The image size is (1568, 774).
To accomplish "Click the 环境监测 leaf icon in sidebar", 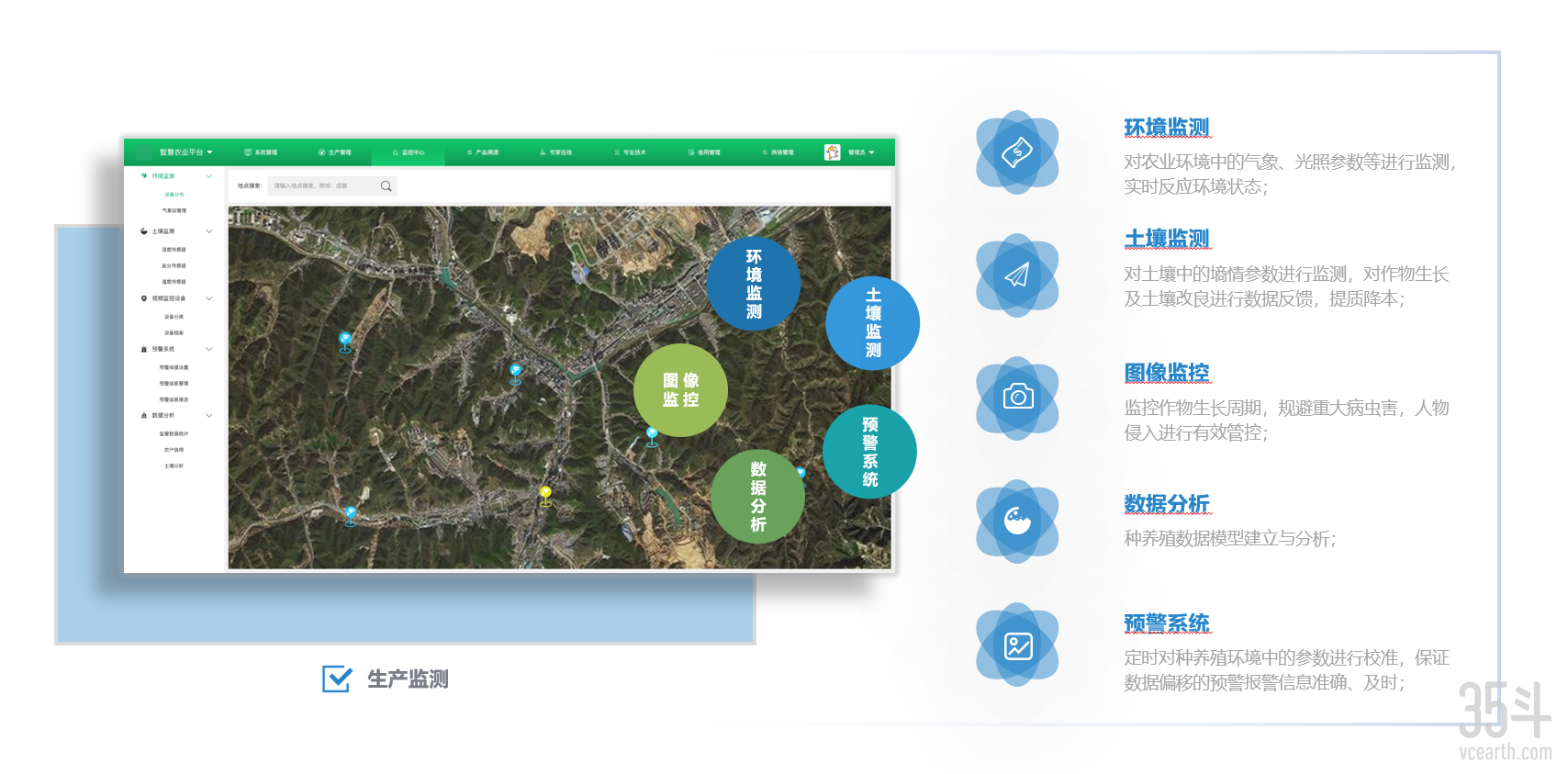I will click(x=144, y=175).
